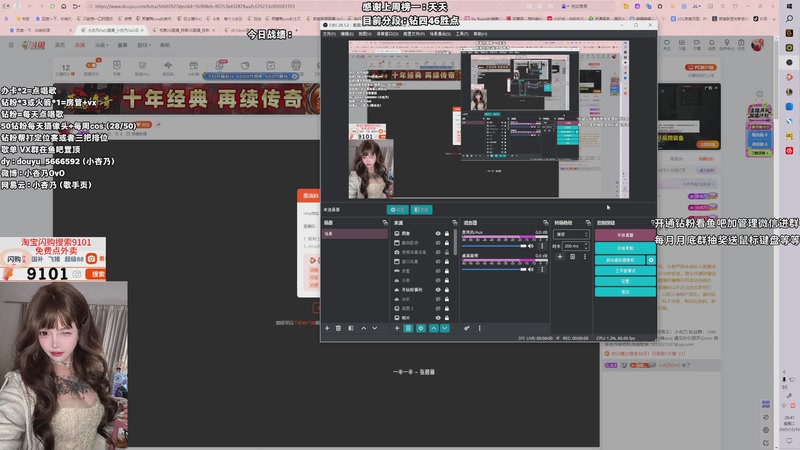
Task: Open scene filters from the scenes toolbar
Action: click(351, 328)
